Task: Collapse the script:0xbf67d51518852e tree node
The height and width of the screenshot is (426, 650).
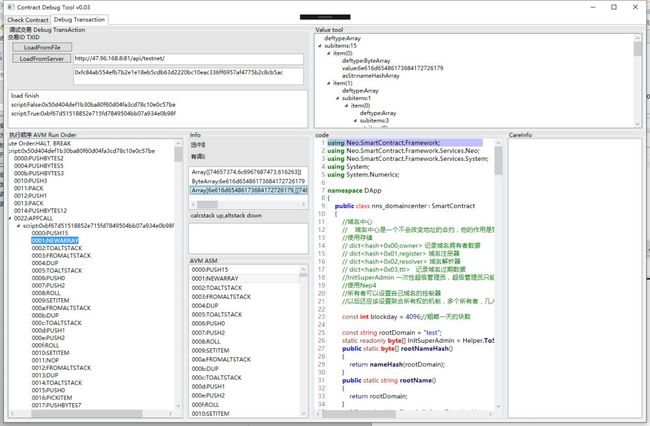Action: point(18,225)
